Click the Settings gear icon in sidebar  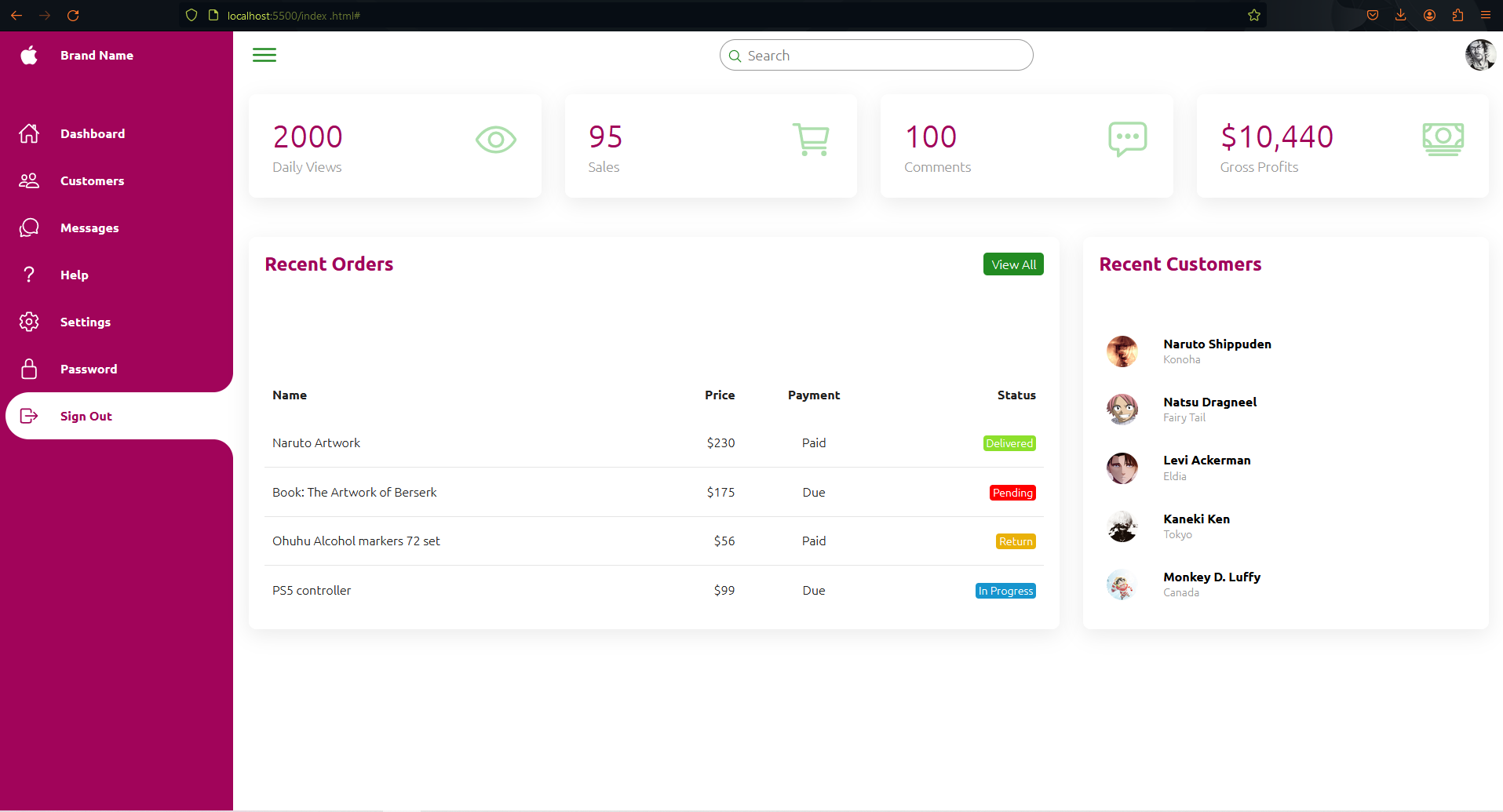[29, 322]
